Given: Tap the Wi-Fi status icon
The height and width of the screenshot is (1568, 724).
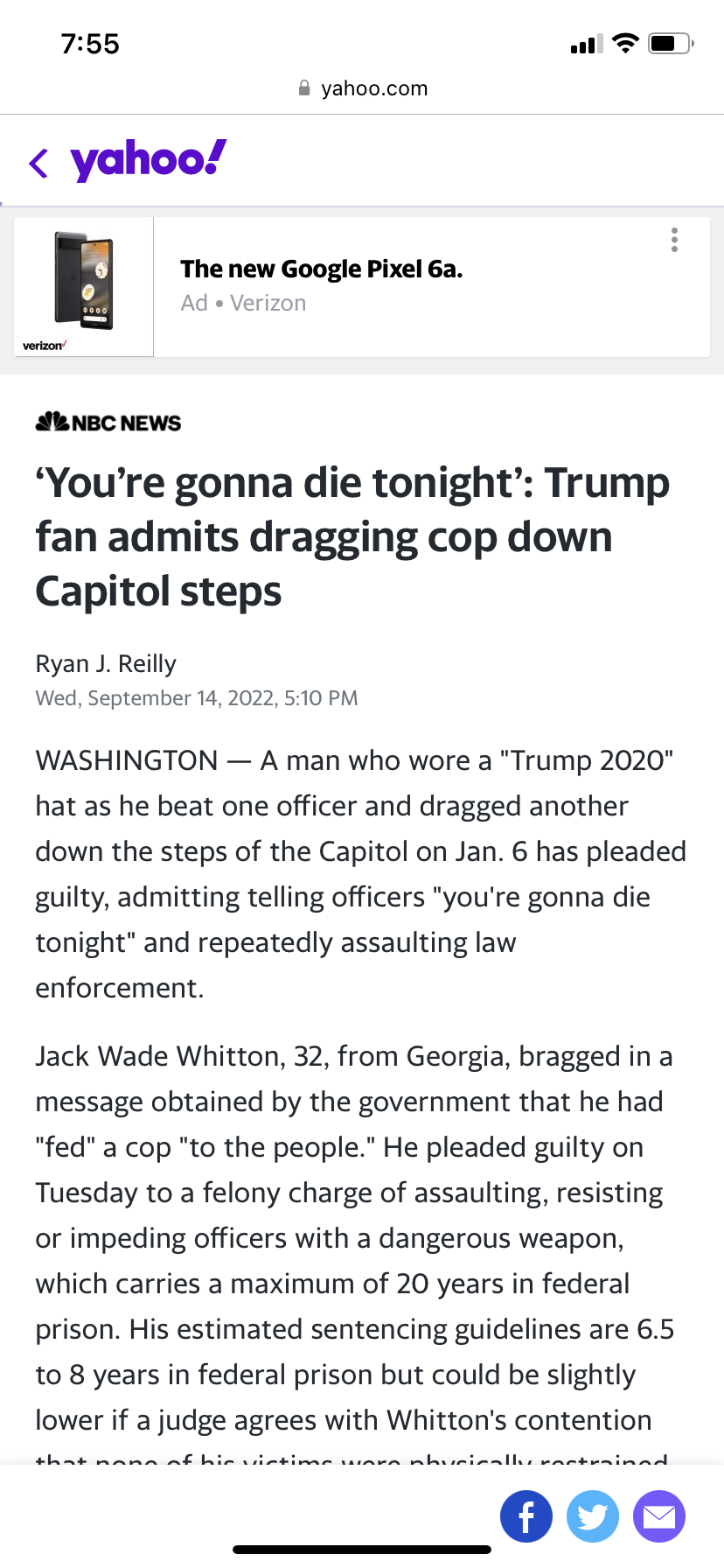Looking at the screenshot, I should pyautogui.click(x=625, y=44).
